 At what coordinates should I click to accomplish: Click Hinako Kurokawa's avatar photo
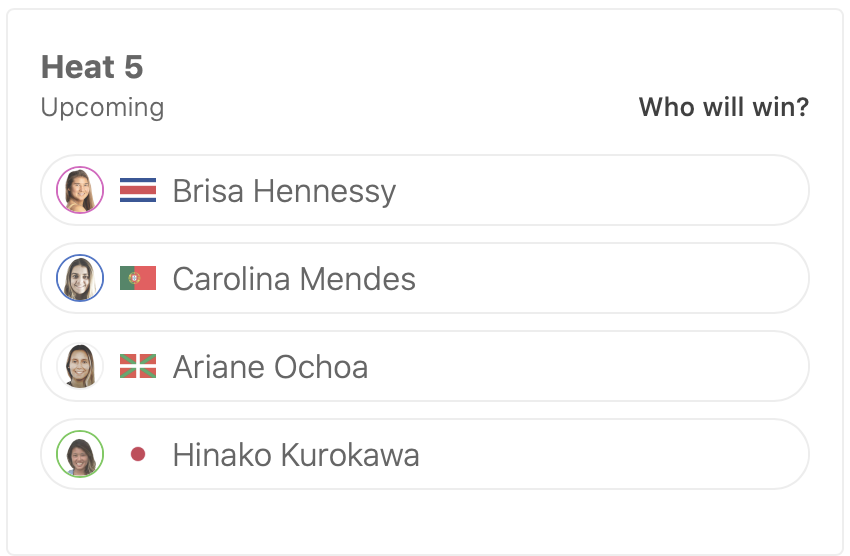pyautogui.click(x=80, y=454)
